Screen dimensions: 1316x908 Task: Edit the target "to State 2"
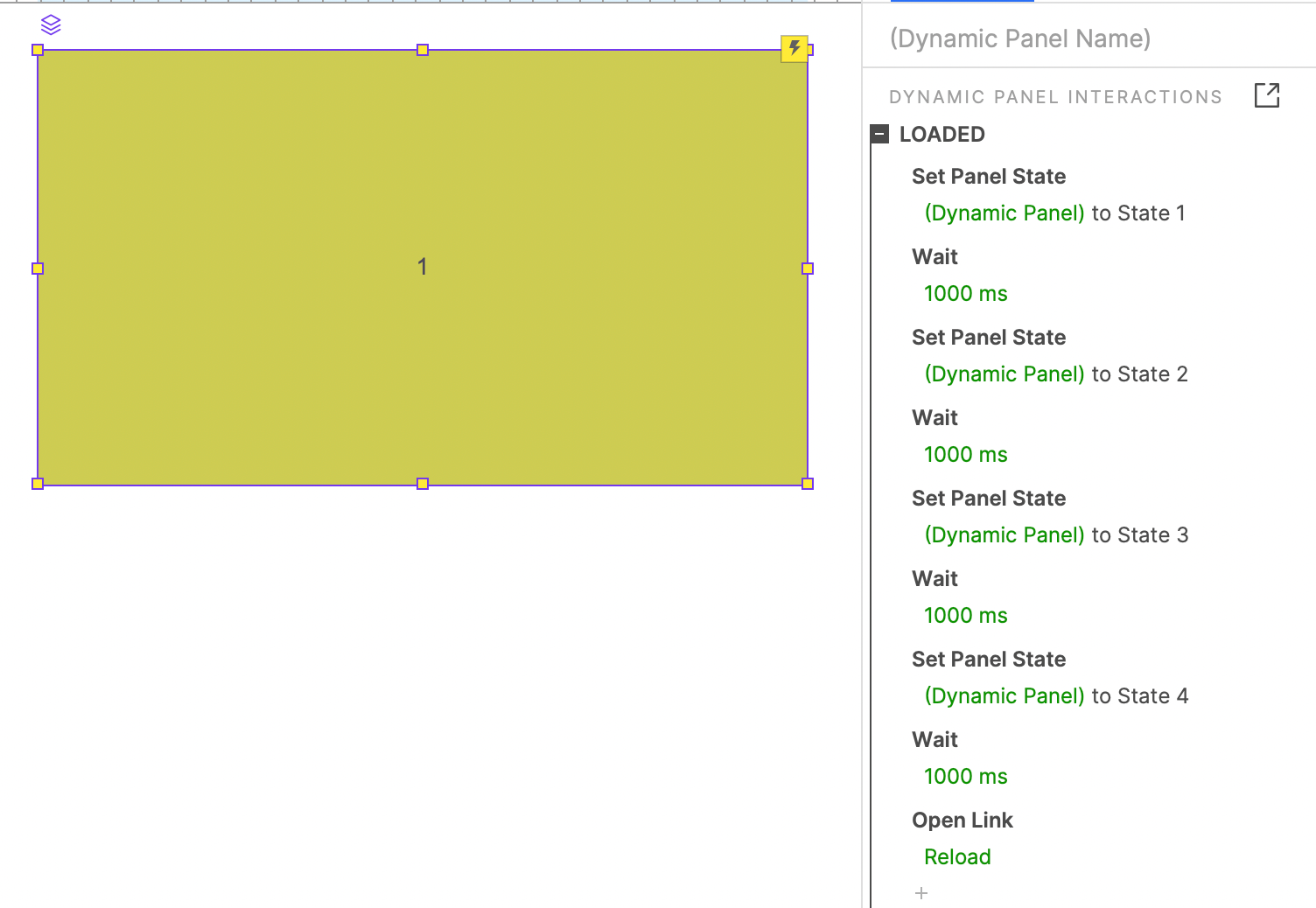click(1140, 374)
